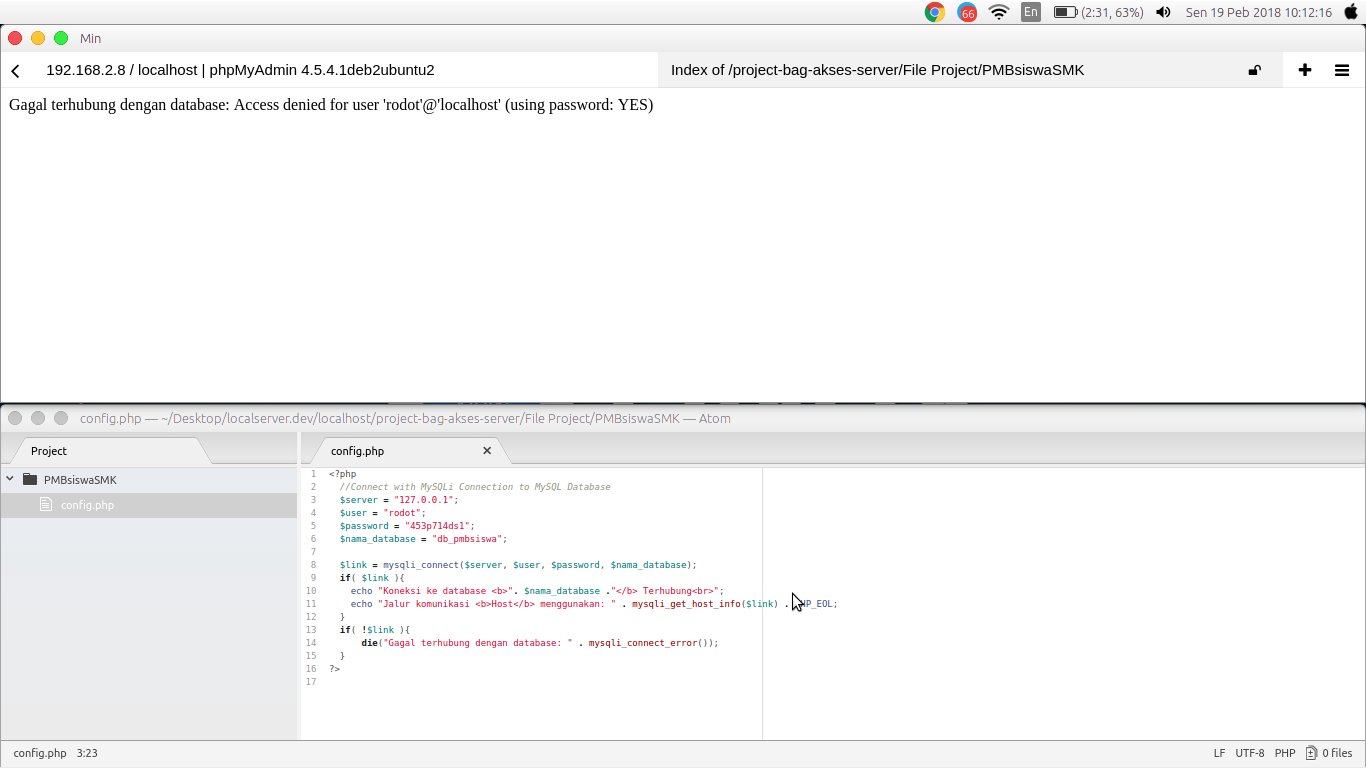Click the Apple logo in the top bar

1351,12
